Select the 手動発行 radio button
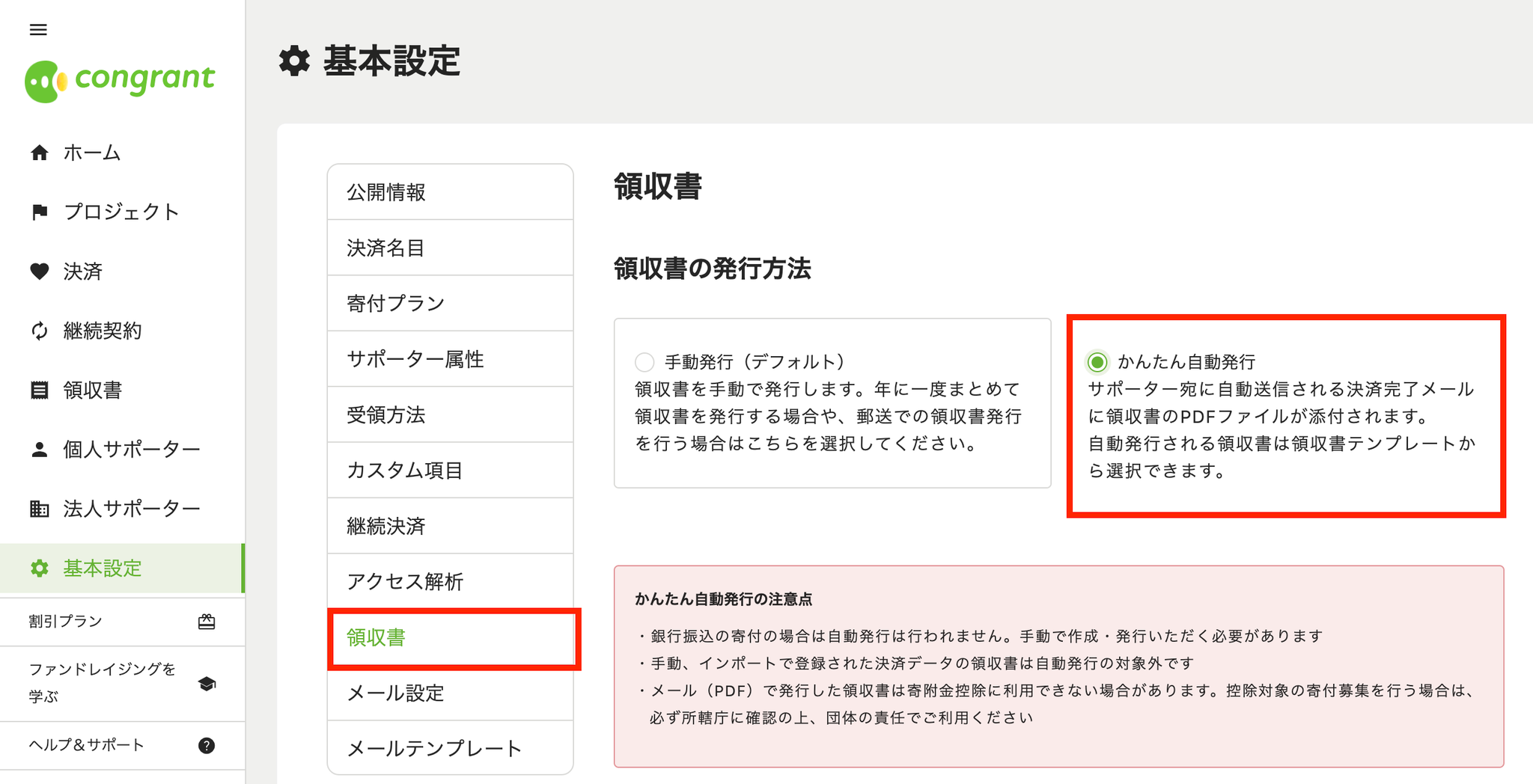Image resolution: width=1533 pixels, height=784 pixels. pyautogui.click(x=644, y=361)
